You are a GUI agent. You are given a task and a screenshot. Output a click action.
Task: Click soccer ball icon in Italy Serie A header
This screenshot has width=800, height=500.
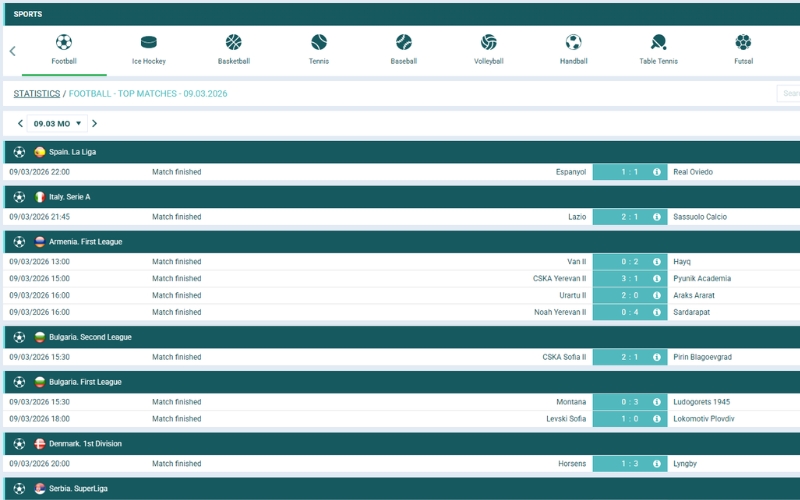tap(19, 197)
